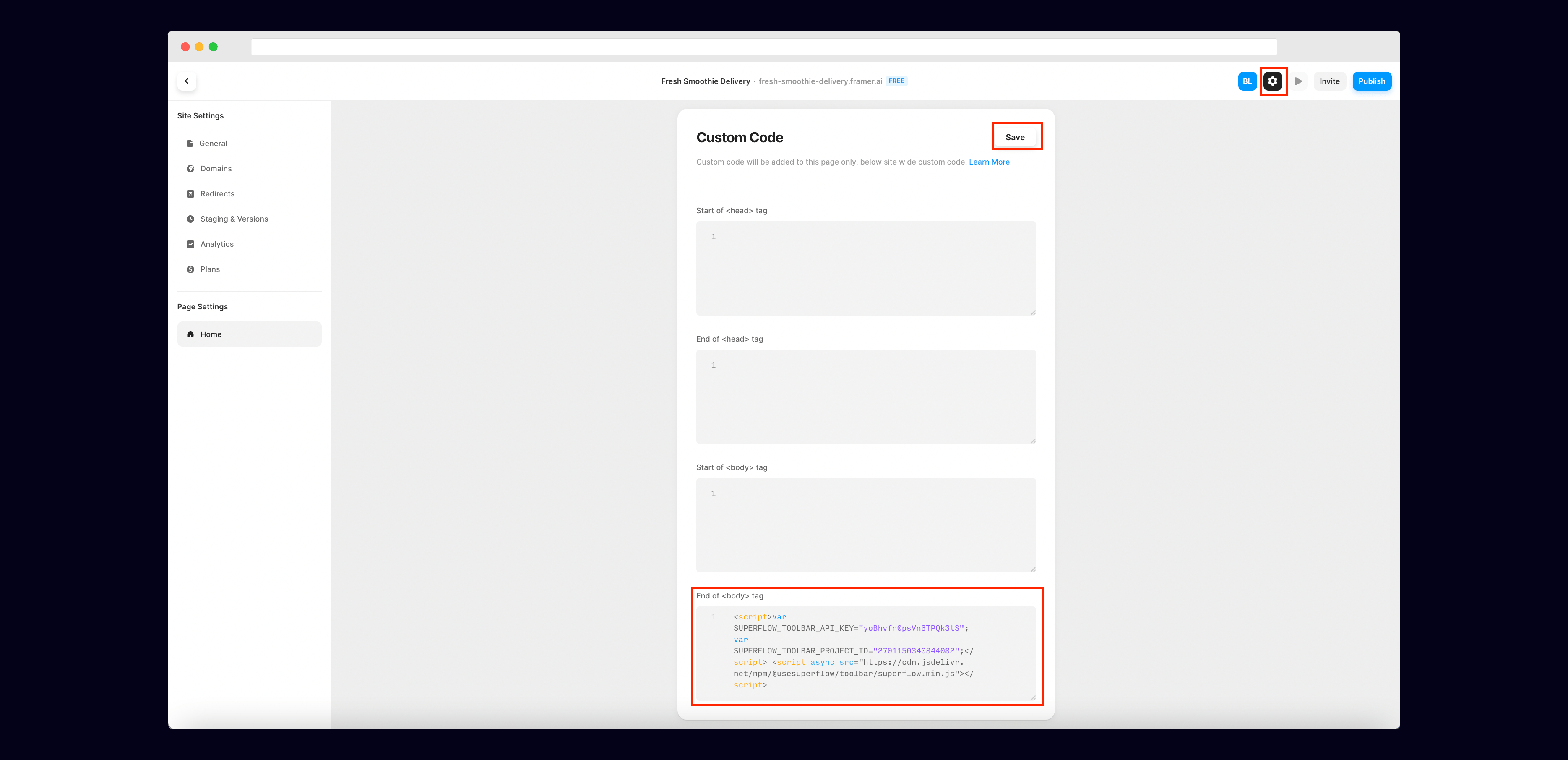Open Plans settings
Screen dimensions: 1568x760
point(250,269)
